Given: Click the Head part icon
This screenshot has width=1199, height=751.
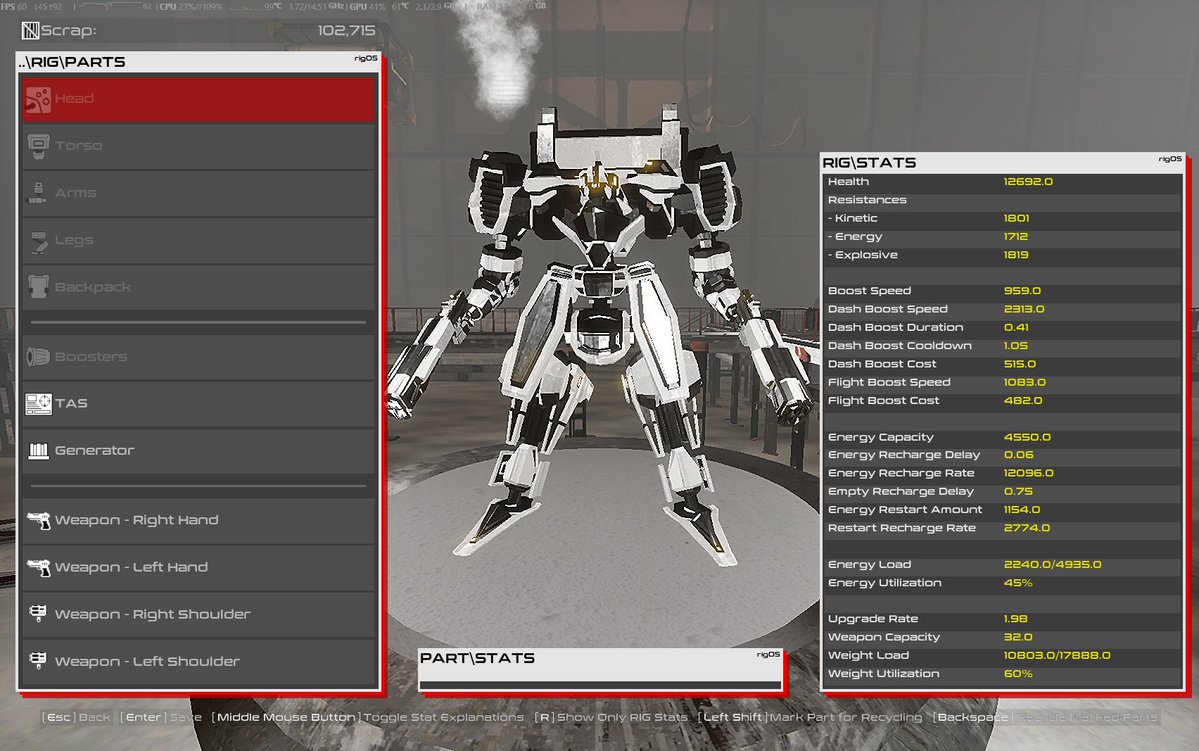Looking at the screenshot, I should [x=37, y=99].
